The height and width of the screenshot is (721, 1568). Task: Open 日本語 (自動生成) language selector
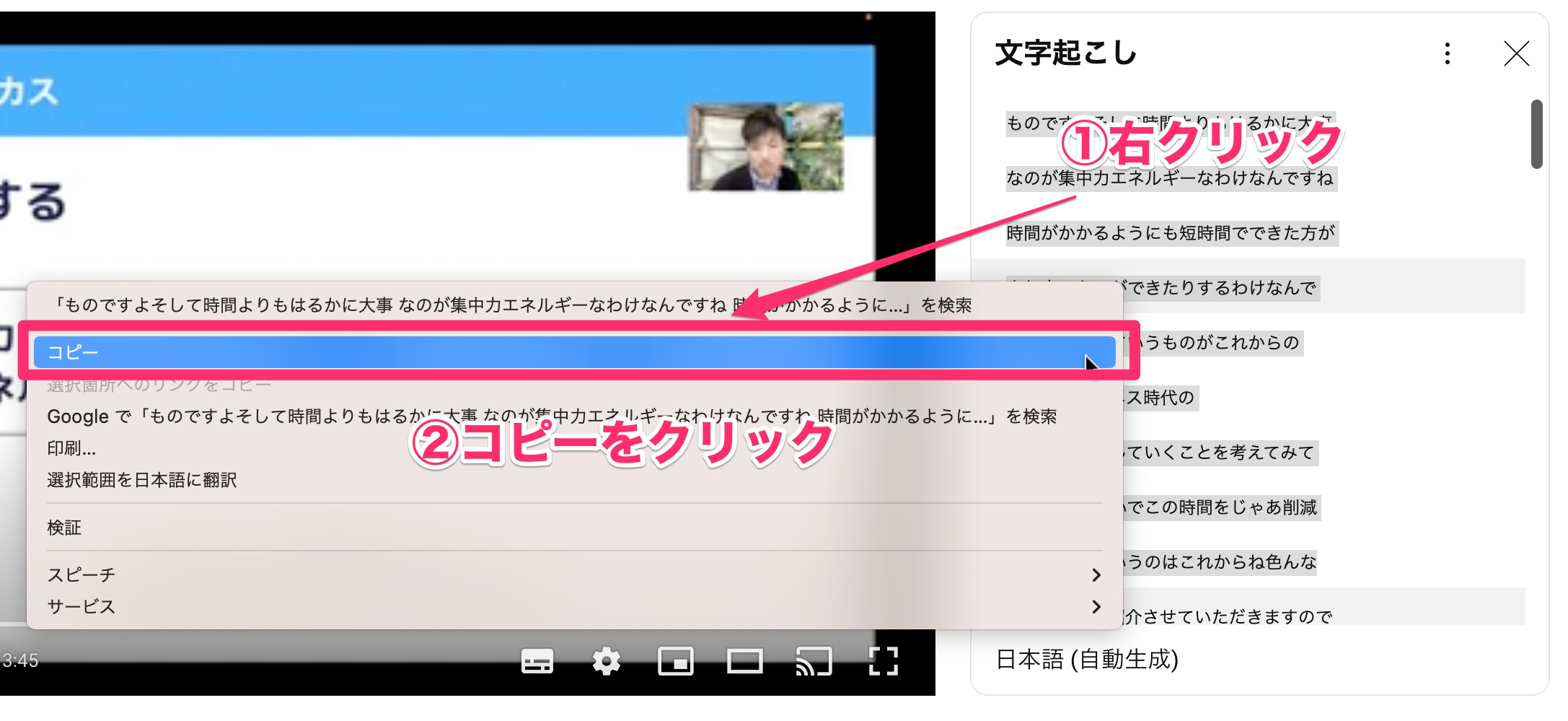1087,659
